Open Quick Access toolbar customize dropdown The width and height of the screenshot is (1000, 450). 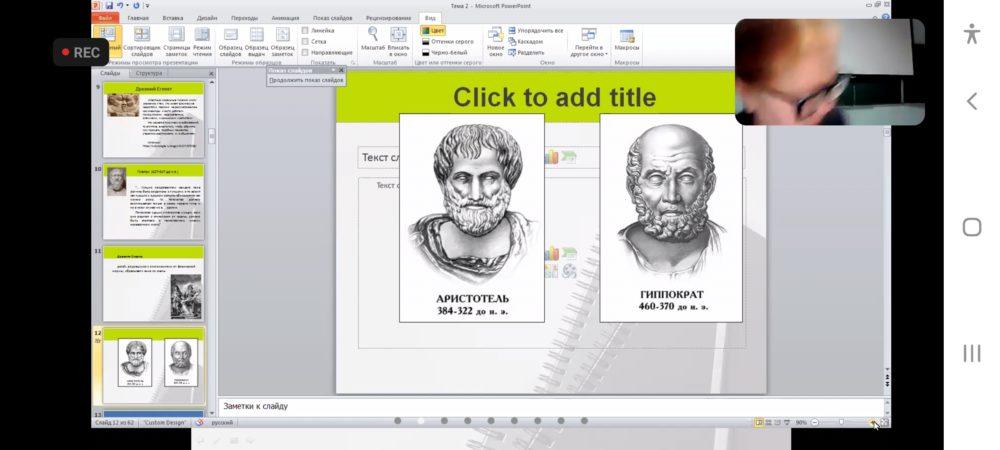tap(147, 6)
